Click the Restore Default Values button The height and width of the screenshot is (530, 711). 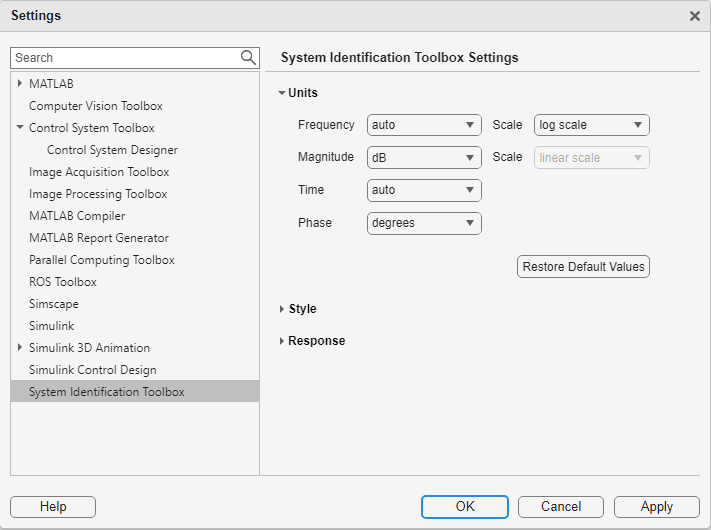pyautogui.click(x=583, y=267)
